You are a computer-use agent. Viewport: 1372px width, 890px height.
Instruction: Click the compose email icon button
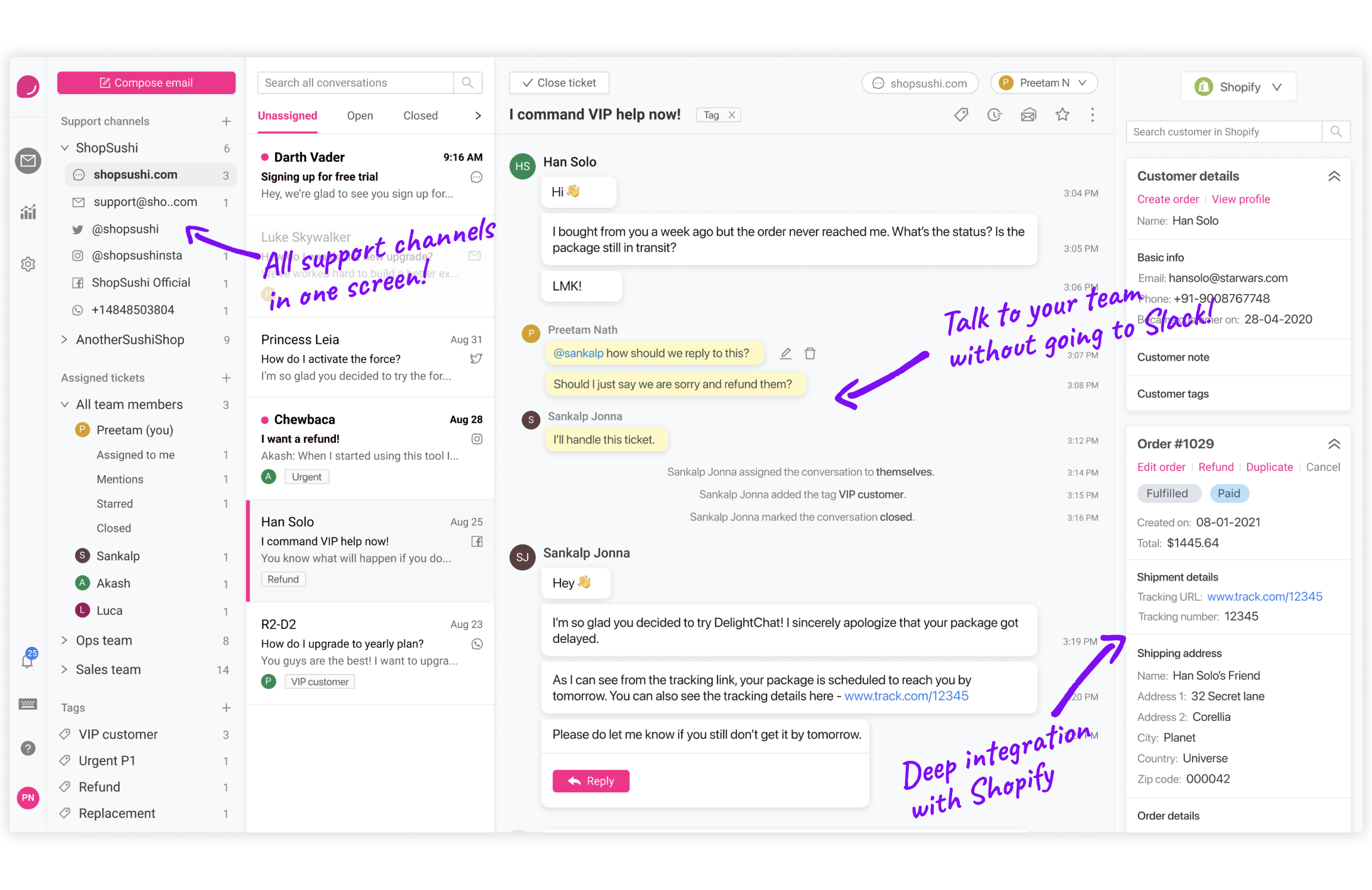pos(104,83)
